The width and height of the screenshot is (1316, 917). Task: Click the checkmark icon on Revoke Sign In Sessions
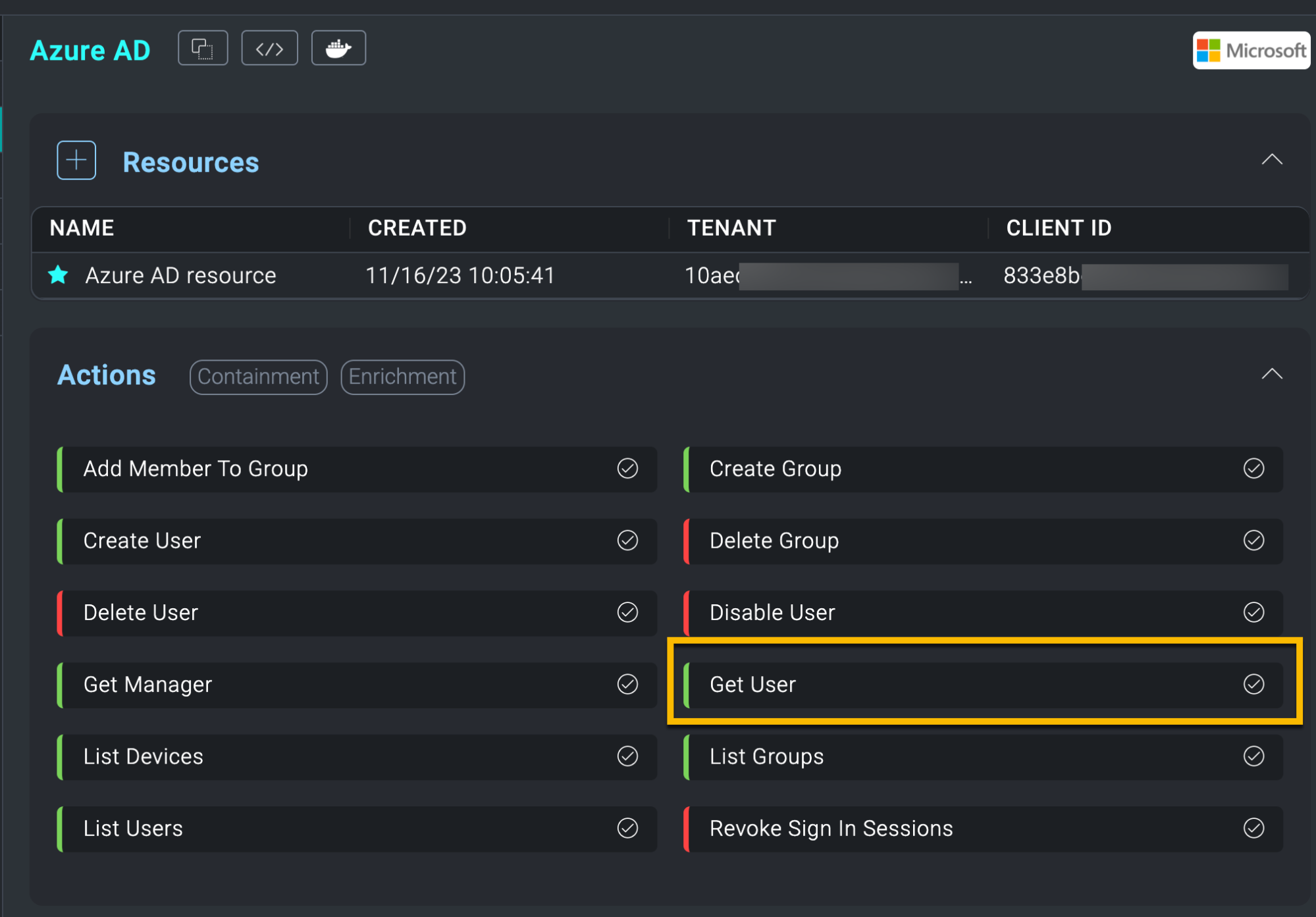click(x=1253, y=828)
